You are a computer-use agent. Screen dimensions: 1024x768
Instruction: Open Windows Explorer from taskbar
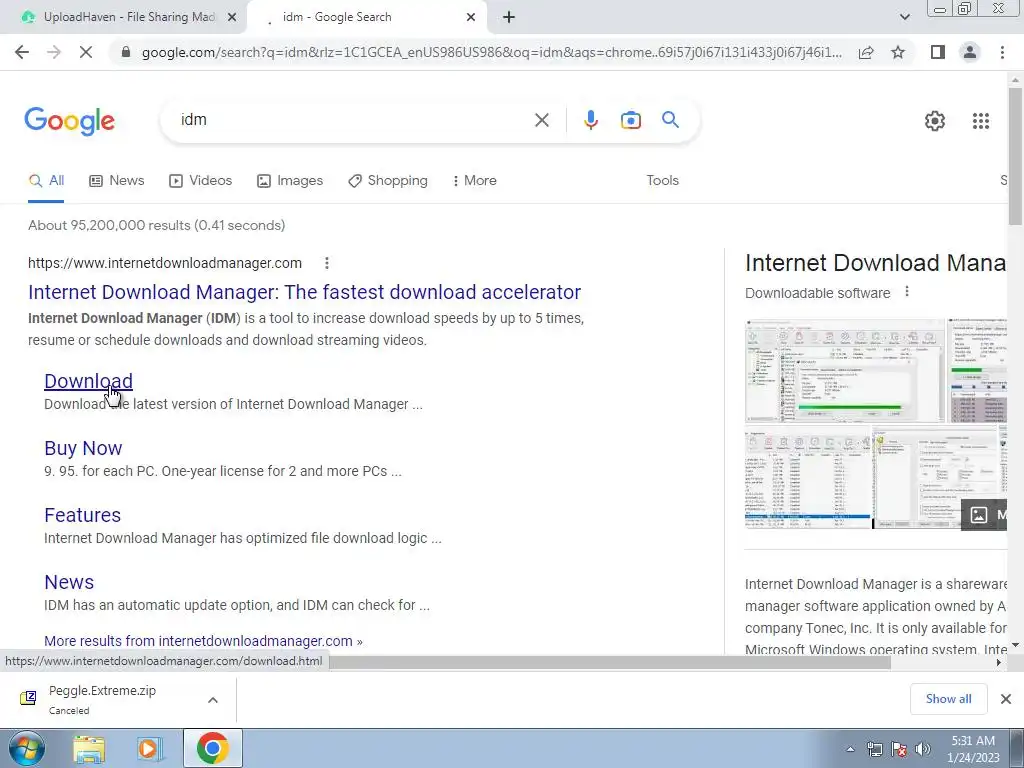(x=88, y=749)
